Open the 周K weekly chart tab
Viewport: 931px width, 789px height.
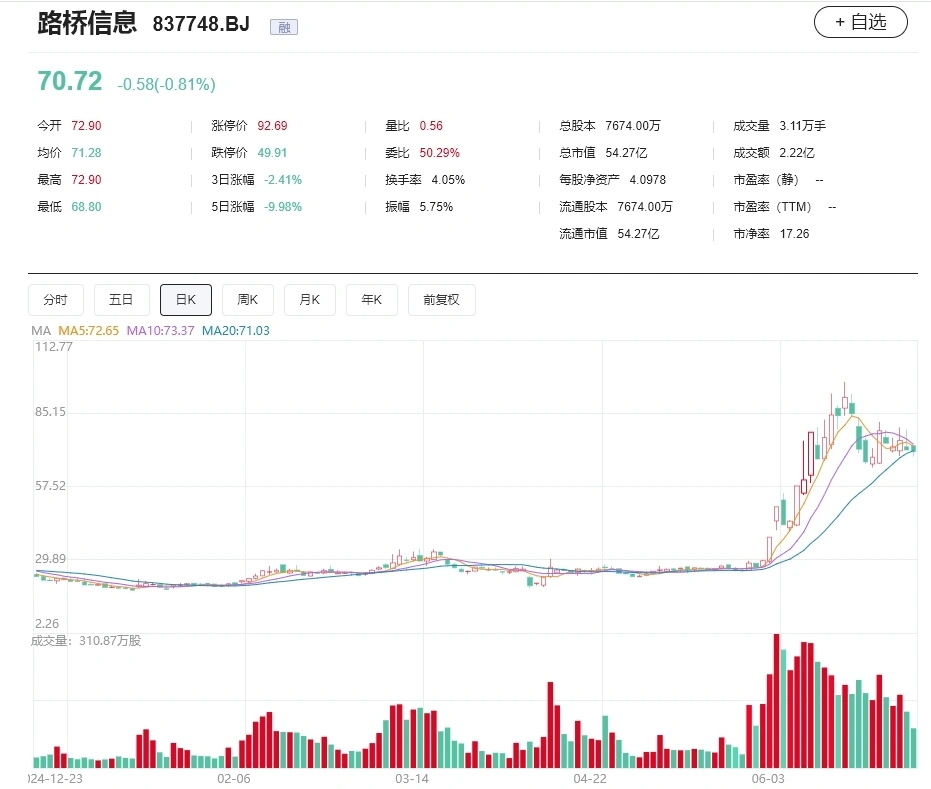pos(248,300)
